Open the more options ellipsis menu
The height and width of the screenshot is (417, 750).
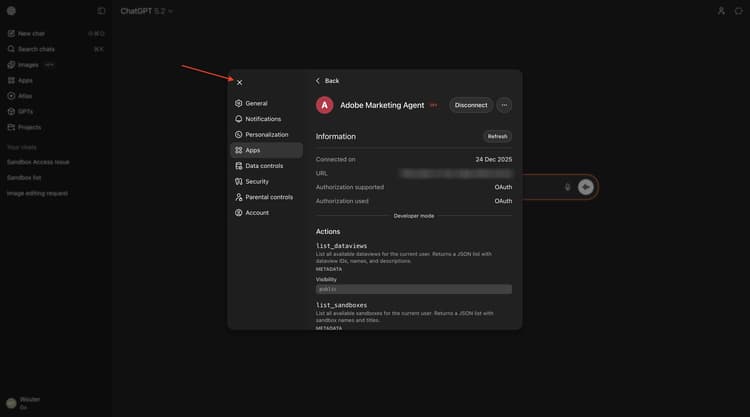coord(504,105)
